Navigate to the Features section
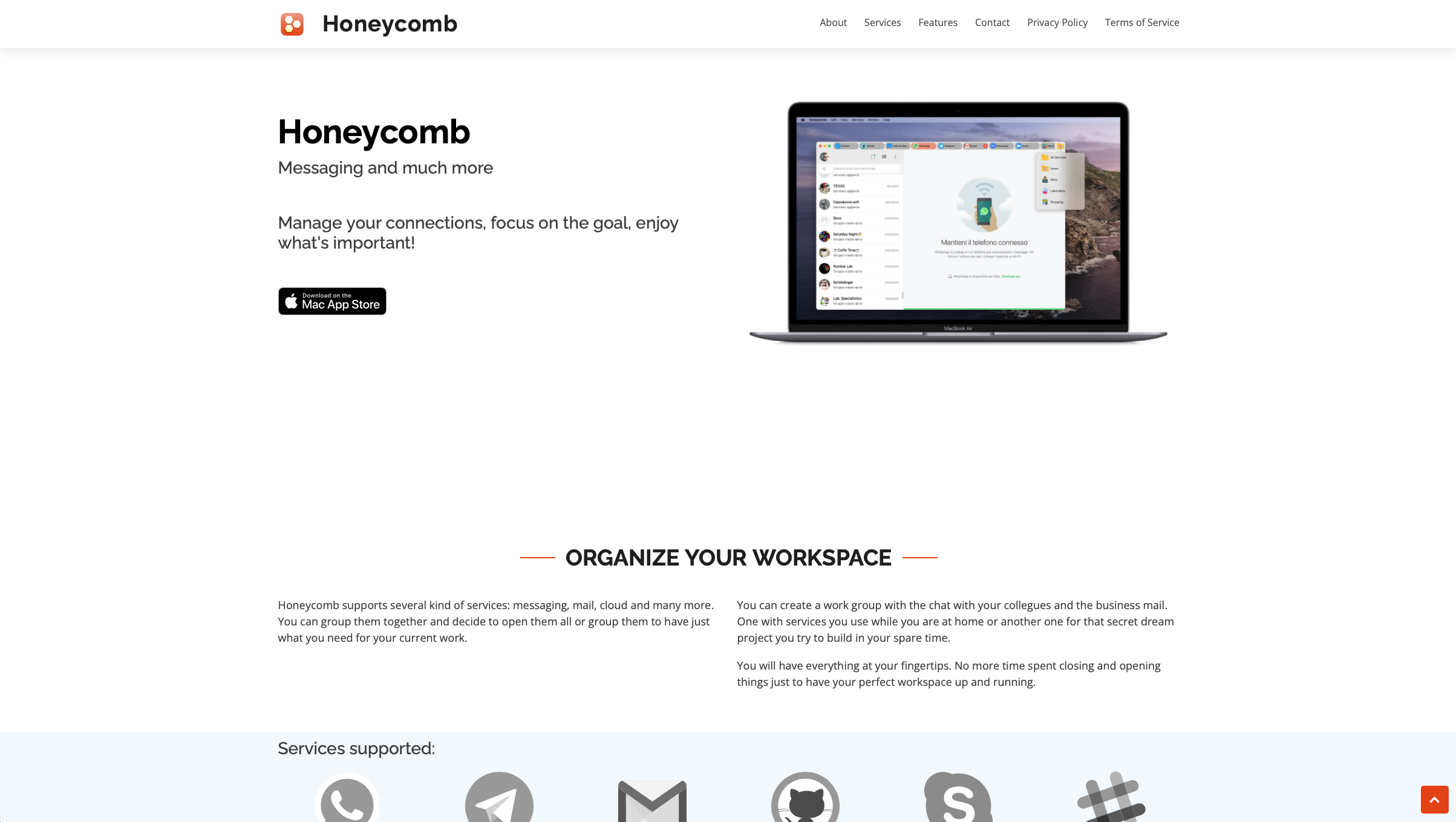1456x822 pixels. pos(938,22)
